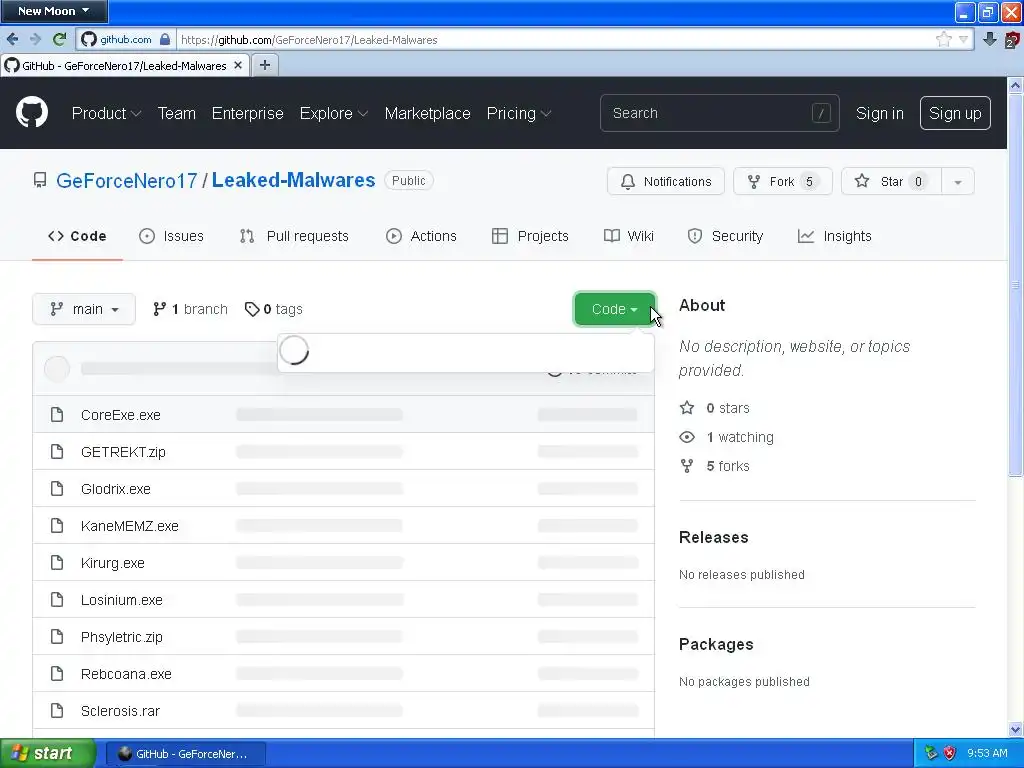
Task: Click file icon beside Rebcoana.exe
Action: coord(57,673)
